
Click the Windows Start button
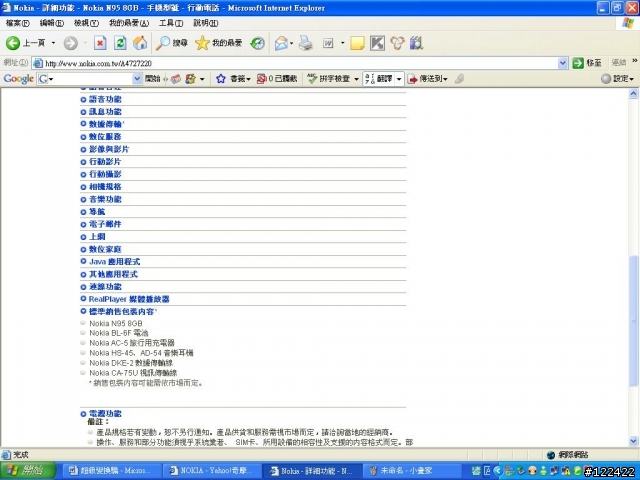pyautogui.click(x=28, y=471)
